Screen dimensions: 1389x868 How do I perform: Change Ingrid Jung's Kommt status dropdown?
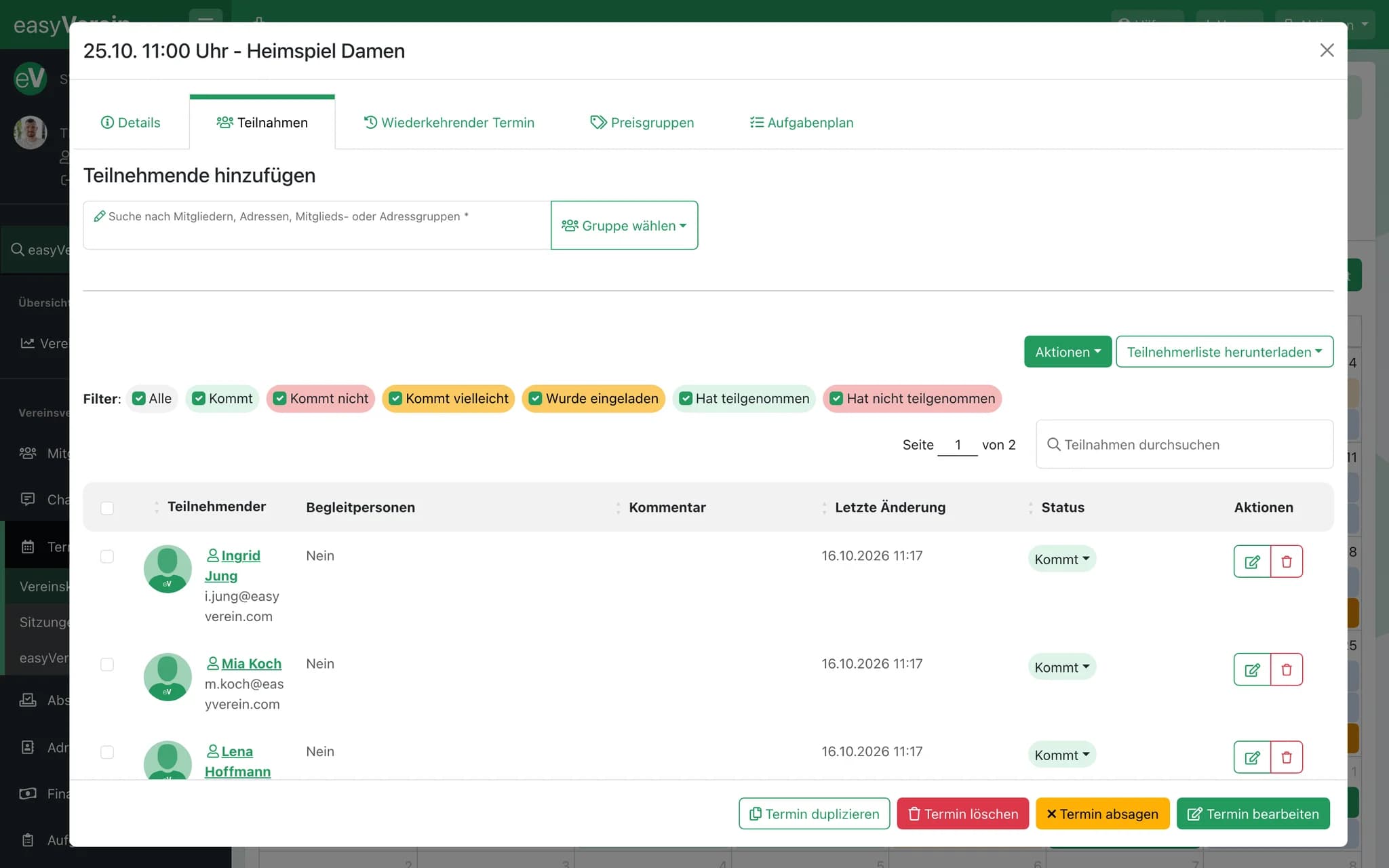click(x=1061, y=559)
